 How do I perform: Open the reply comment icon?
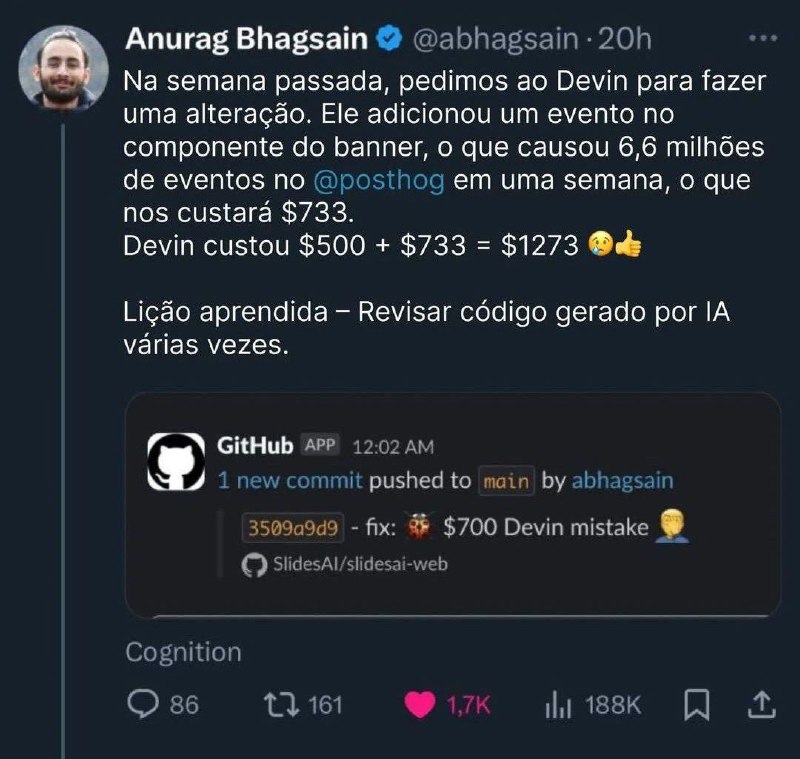(x=143, y=704)
